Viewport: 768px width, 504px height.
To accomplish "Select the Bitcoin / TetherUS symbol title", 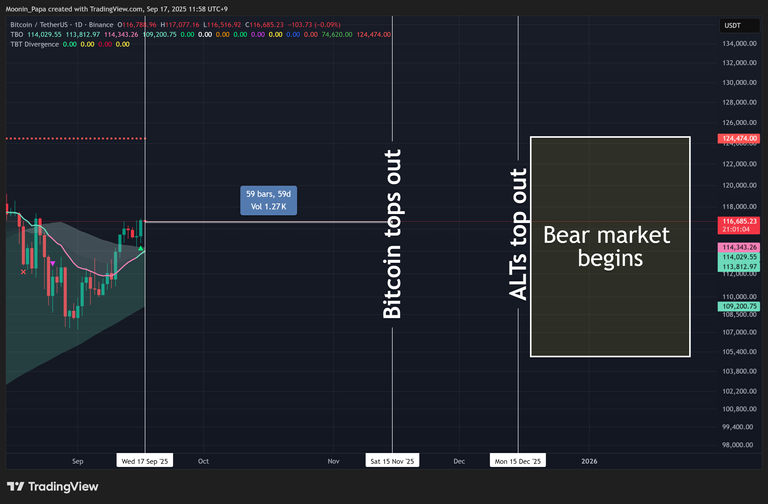I will click(x=62, y=24).
